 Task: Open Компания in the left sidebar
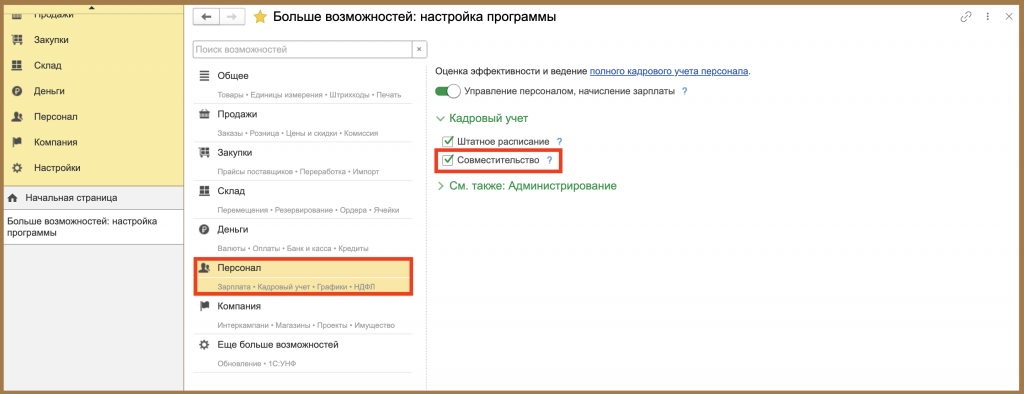point(56,142)
